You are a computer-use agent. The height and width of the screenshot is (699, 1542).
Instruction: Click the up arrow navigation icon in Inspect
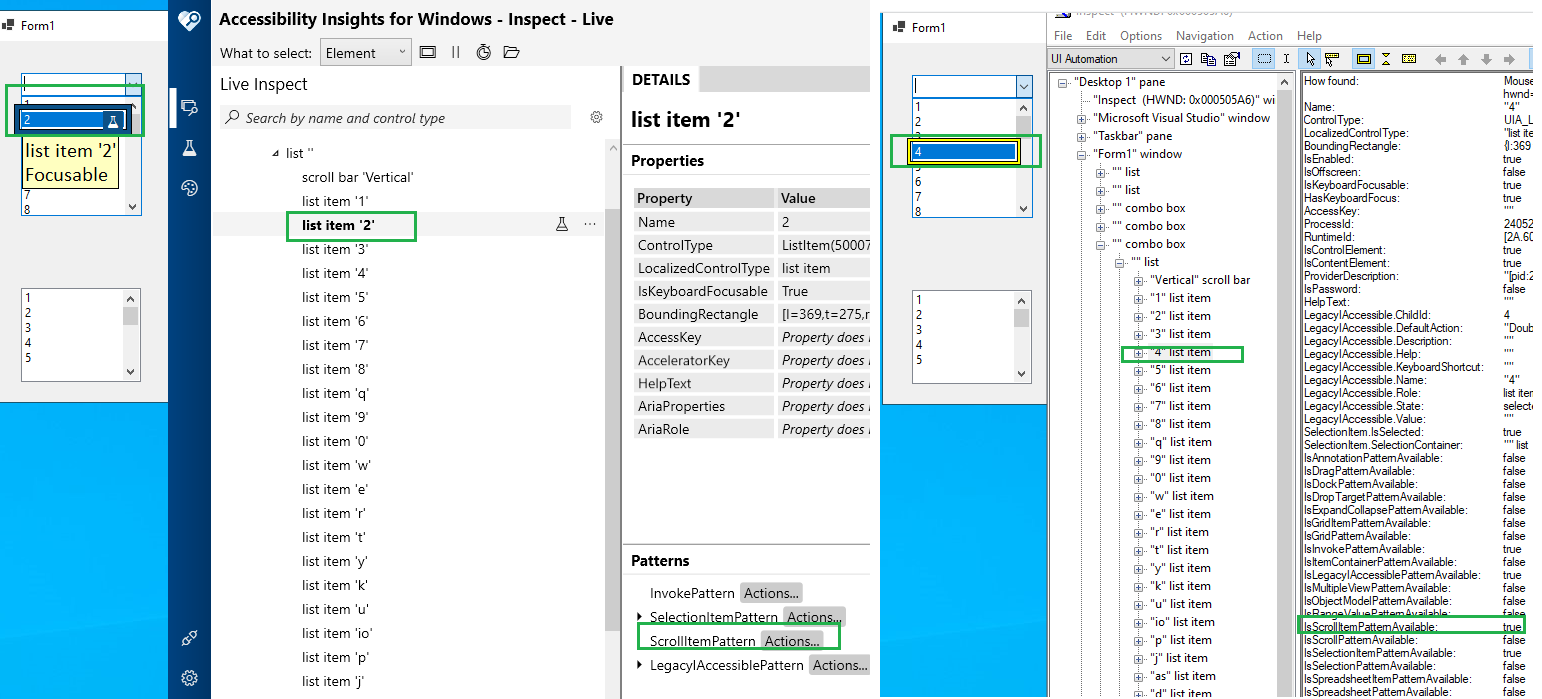click(1464, 59)
